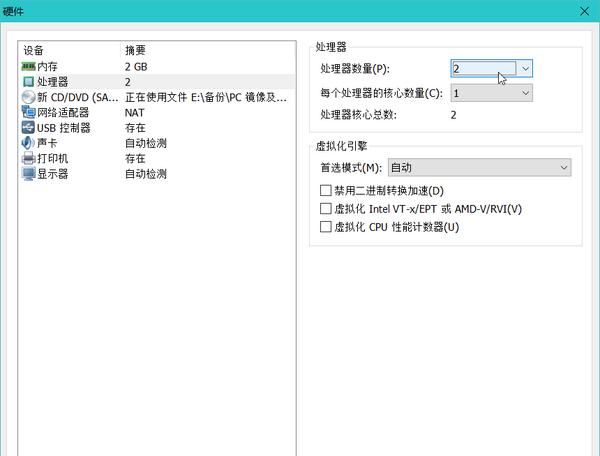Click 存在 summary in the USB 控制器 row

(x=135, y=128)
